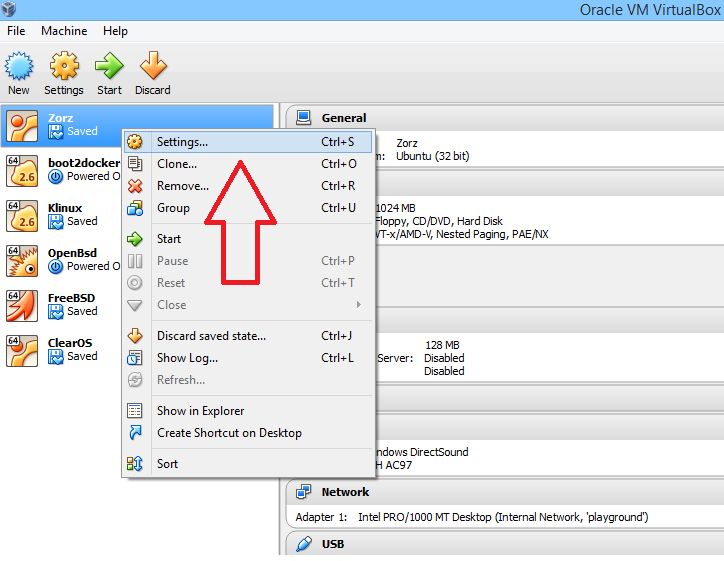The width and height of the screenshot is (724, 561).
Task: Click the Saved state under Klinux
Action: [82, 221]
